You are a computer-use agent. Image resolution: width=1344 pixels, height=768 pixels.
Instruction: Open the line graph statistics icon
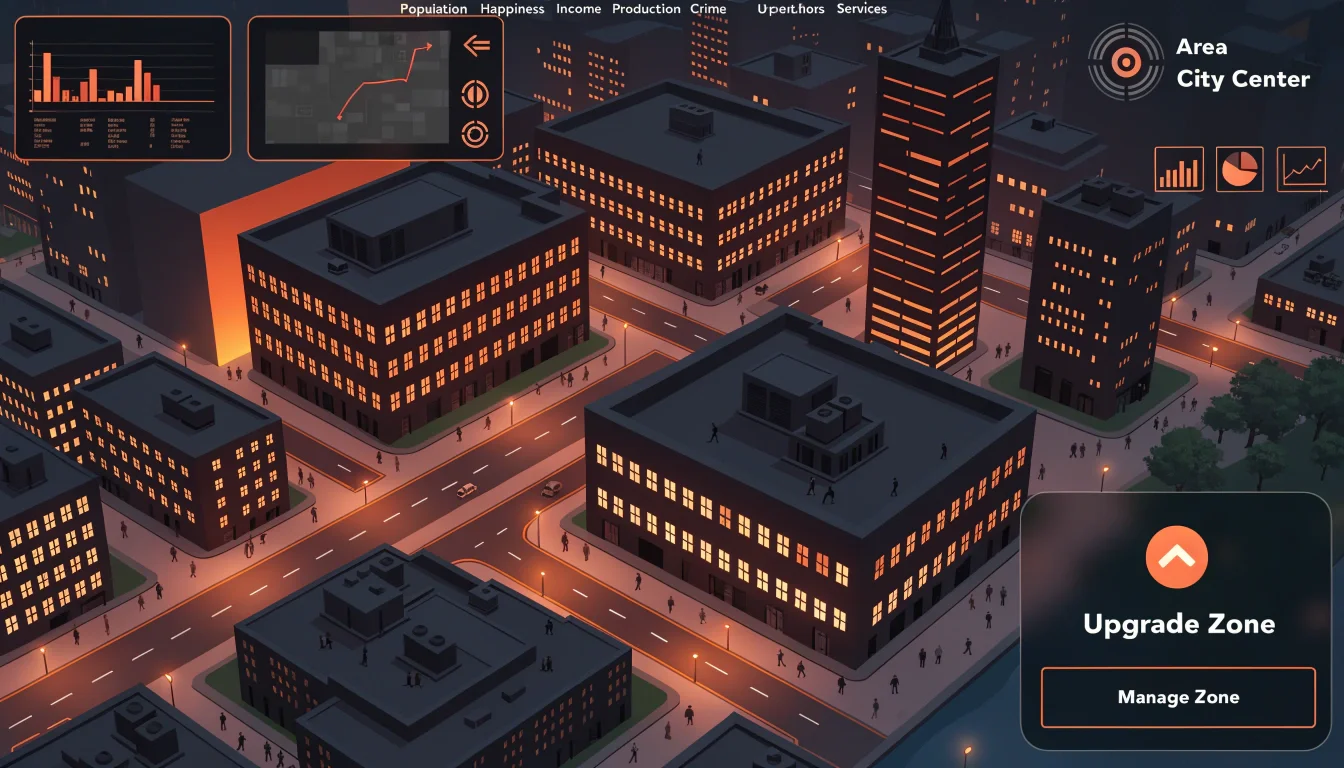(x=1302, y=169)
